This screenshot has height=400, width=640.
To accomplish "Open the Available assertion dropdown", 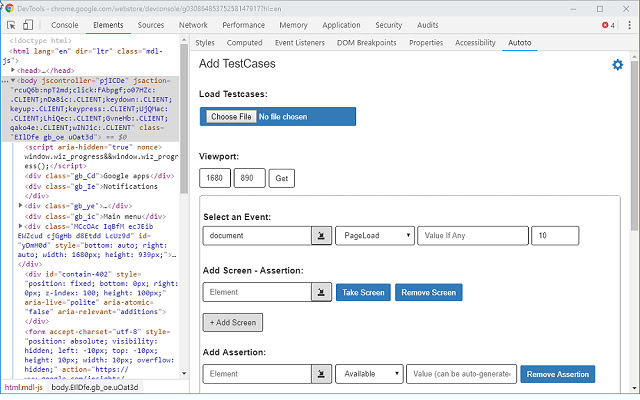I will point(369,374).
